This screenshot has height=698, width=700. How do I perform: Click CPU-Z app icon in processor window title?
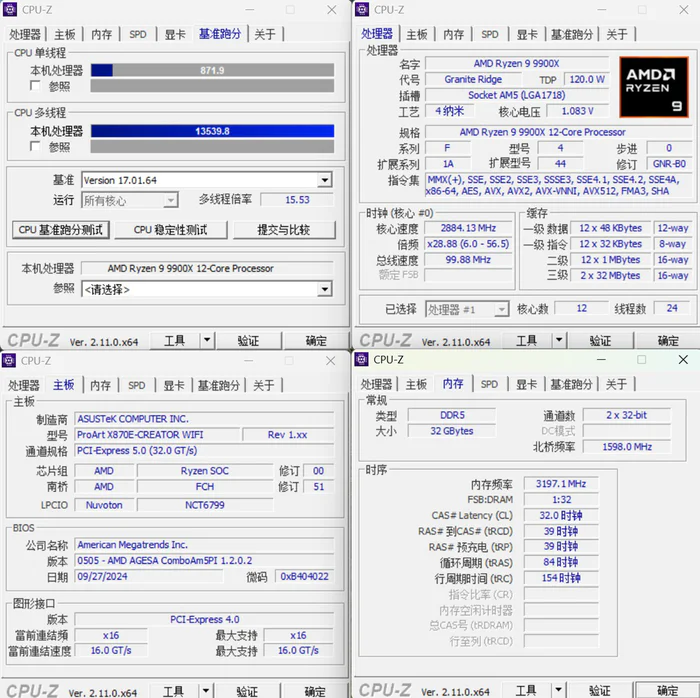(x=362, y=9)
